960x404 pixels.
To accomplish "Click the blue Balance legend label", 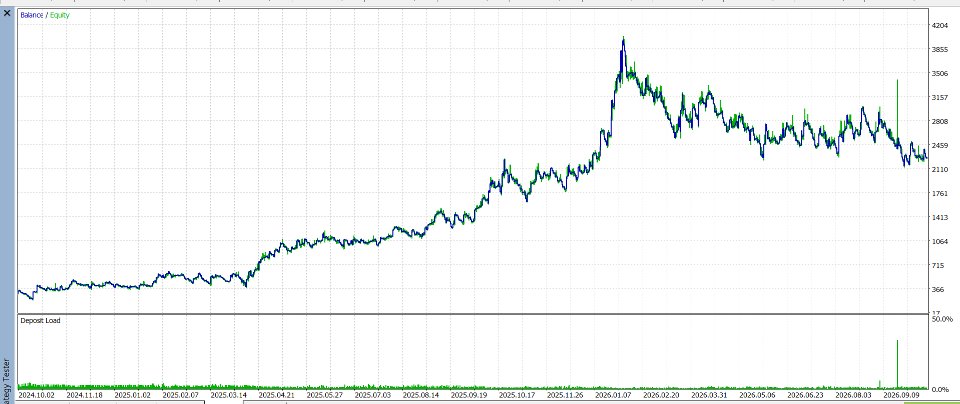I will (32, 15).
